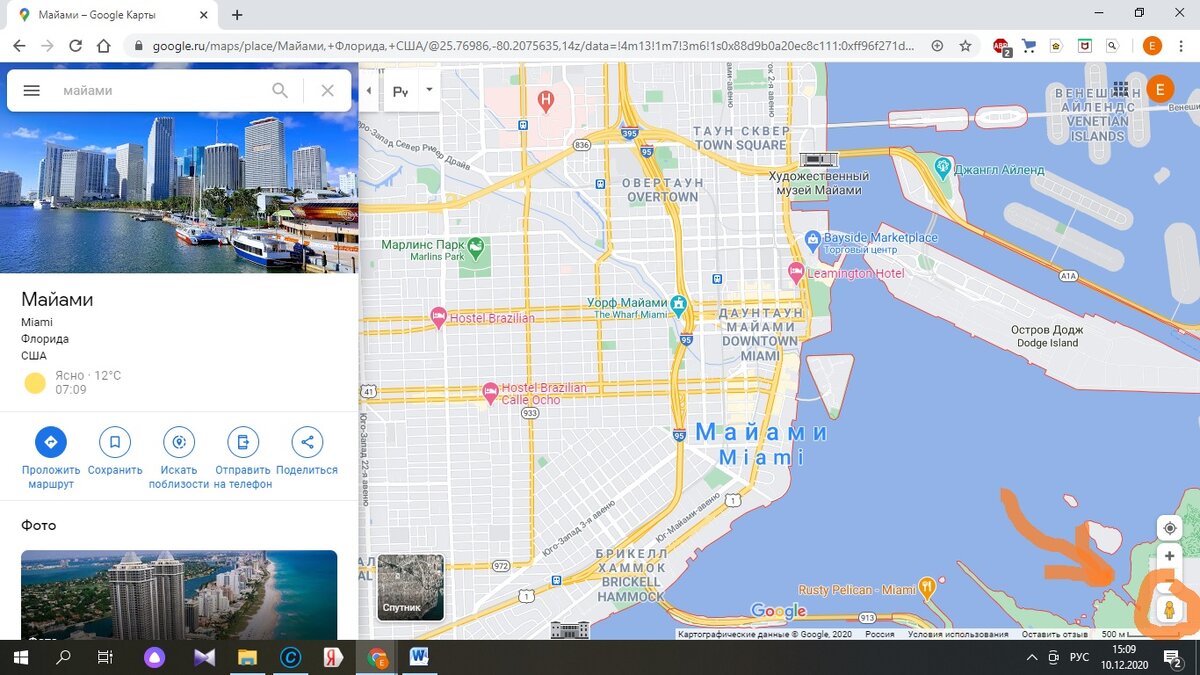The image size is (1200, 675).
Task: Click the Оставить отзыв link
Action: click(x=1054, y=634)
